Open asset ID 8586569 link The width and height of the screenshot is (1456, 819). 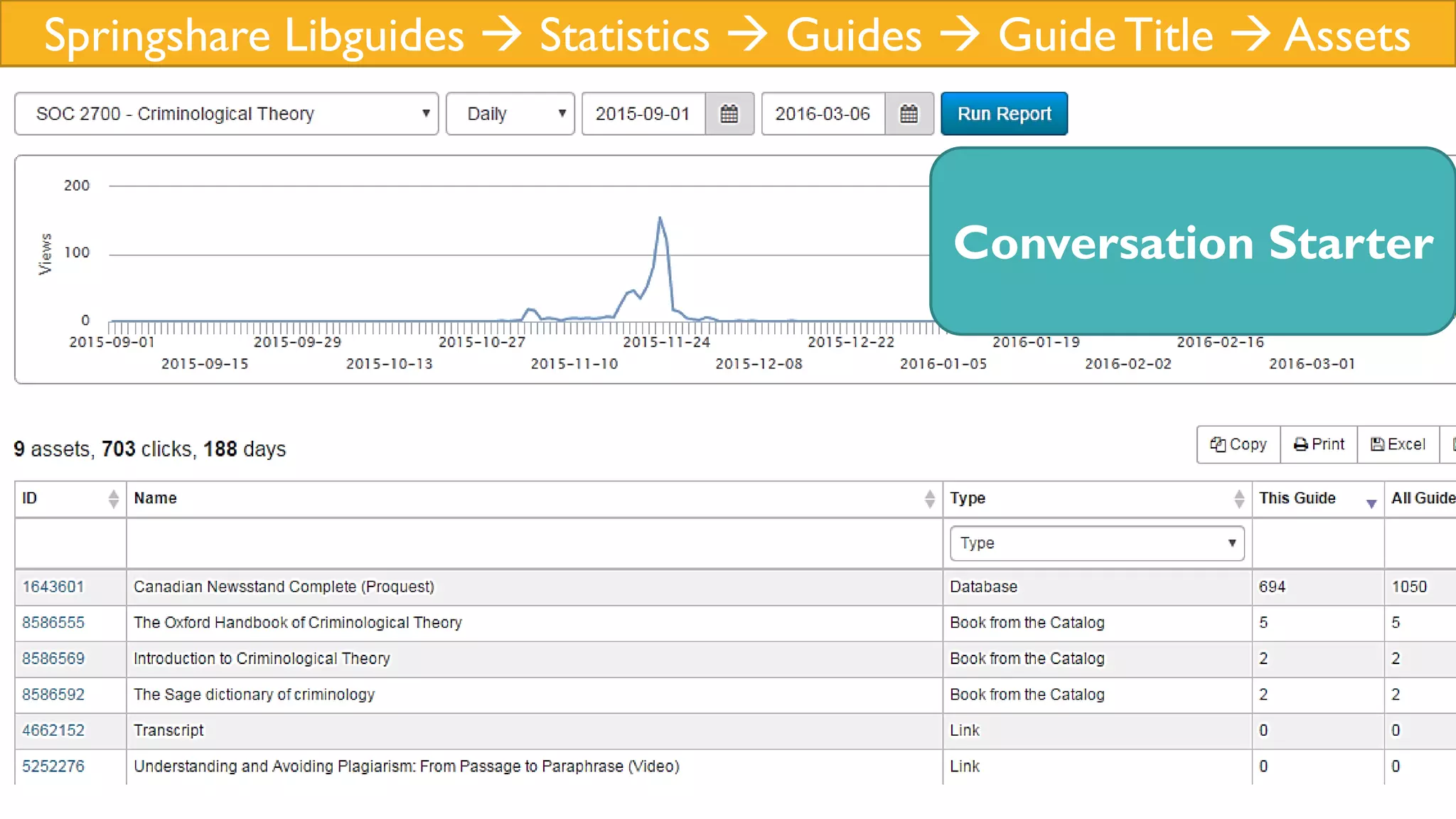click(53, 659)
